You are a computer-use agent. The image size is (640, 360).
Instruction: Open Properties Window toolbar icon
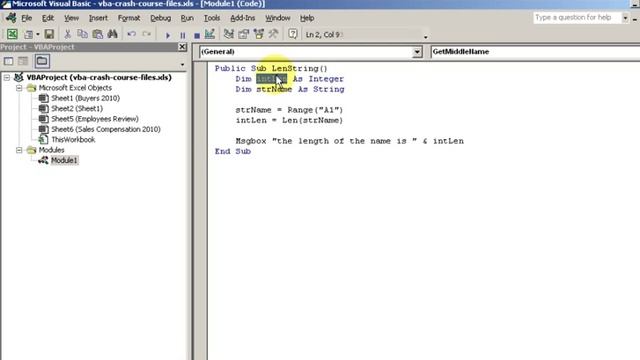tap(244, 34)
